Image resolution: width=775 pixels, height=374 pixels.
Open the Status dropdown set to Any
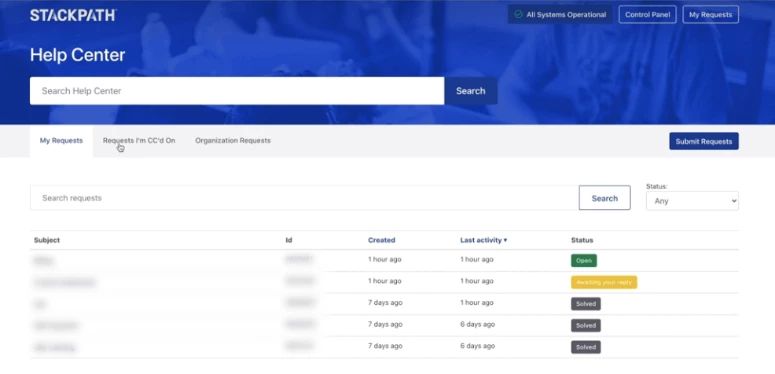tap(692, 201)
